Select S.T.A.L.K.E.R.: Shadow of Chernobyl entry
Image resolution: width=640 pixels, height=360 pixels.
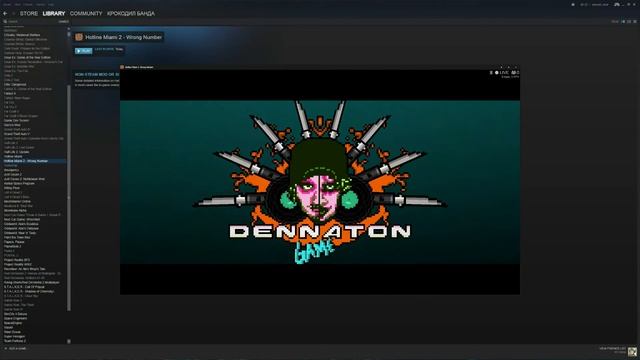point(29,291)
